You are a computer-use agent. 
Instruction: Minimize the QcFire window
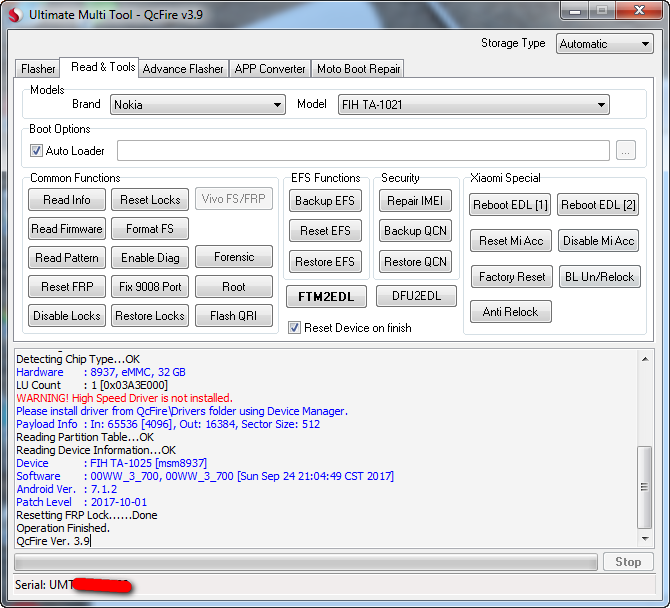pos(575,11)
